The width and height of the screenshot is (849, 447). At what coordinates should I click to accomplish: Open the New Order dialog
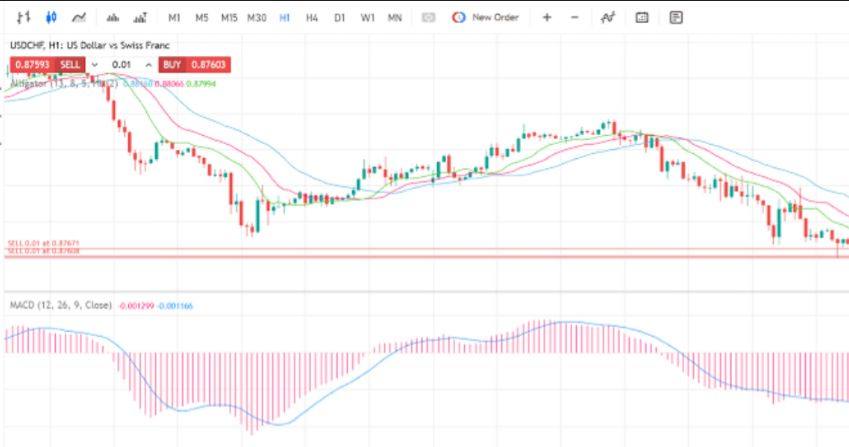tap(485, 17)
